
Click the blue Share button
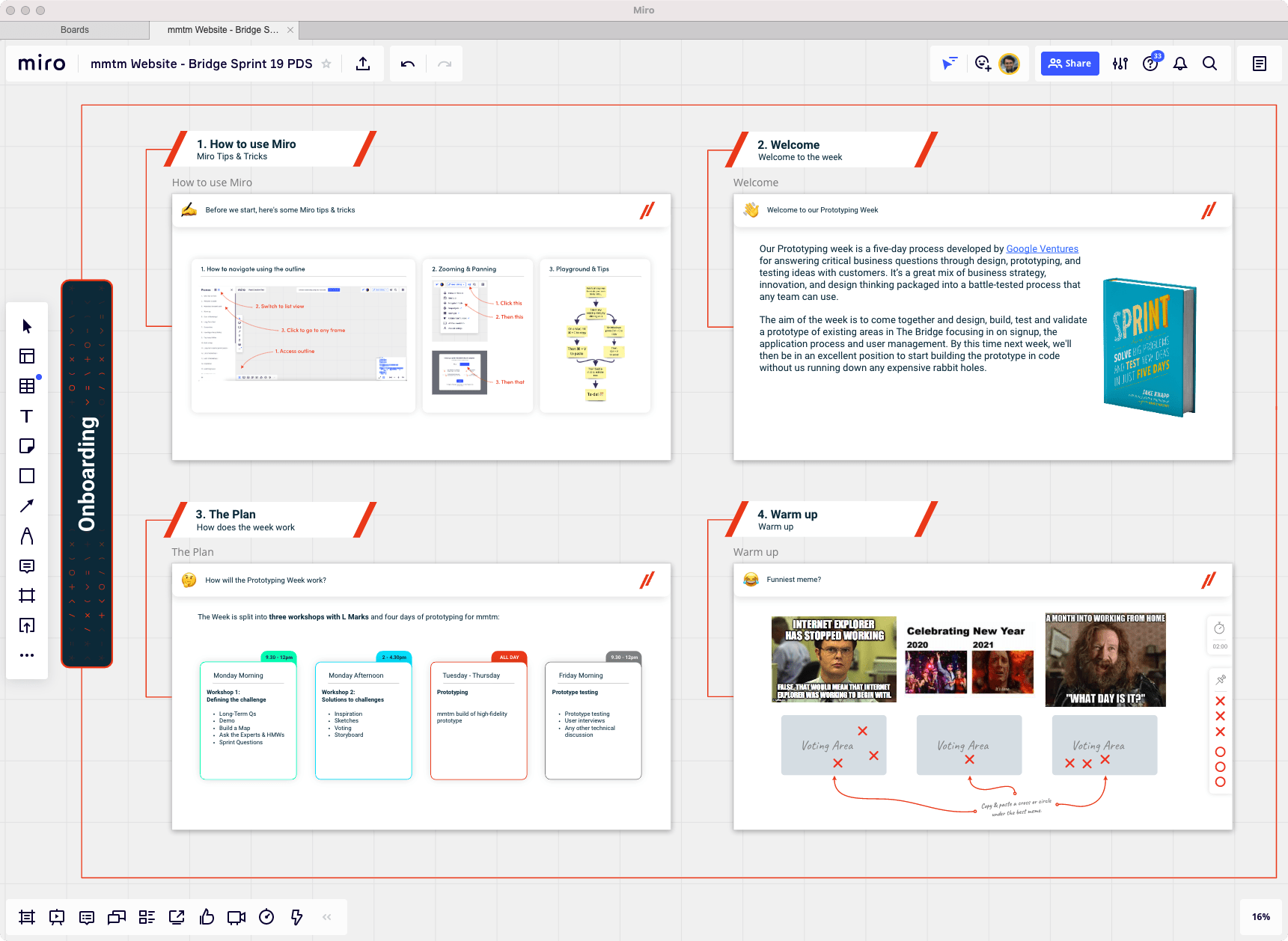click(x=1069, y=64)
